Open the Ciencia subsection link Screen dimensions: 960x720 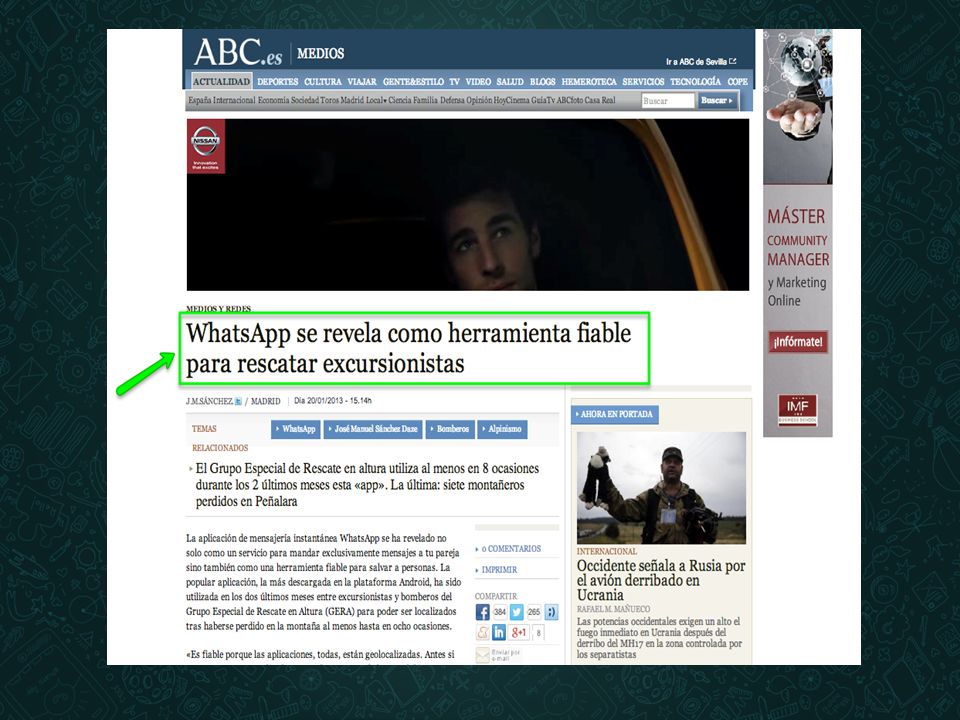point(400,100)
